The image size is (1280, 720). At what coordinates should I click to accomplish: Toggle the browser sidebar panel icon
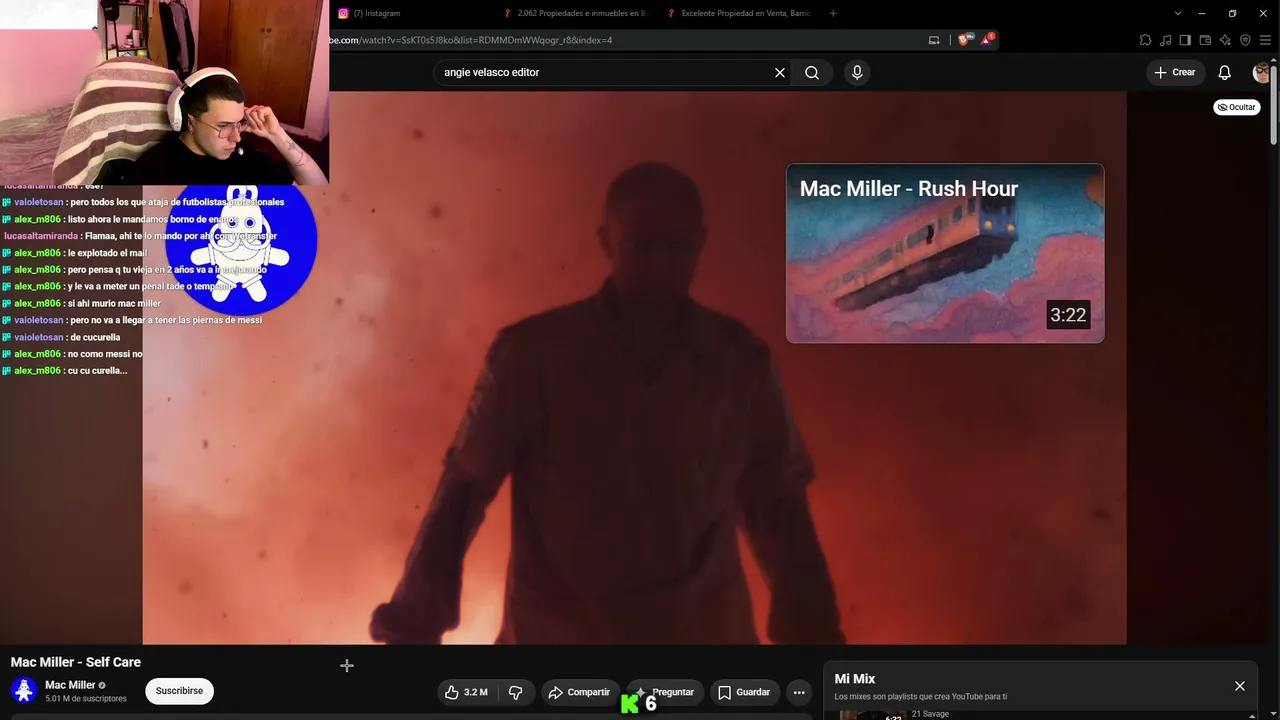tap(1185, 40)
